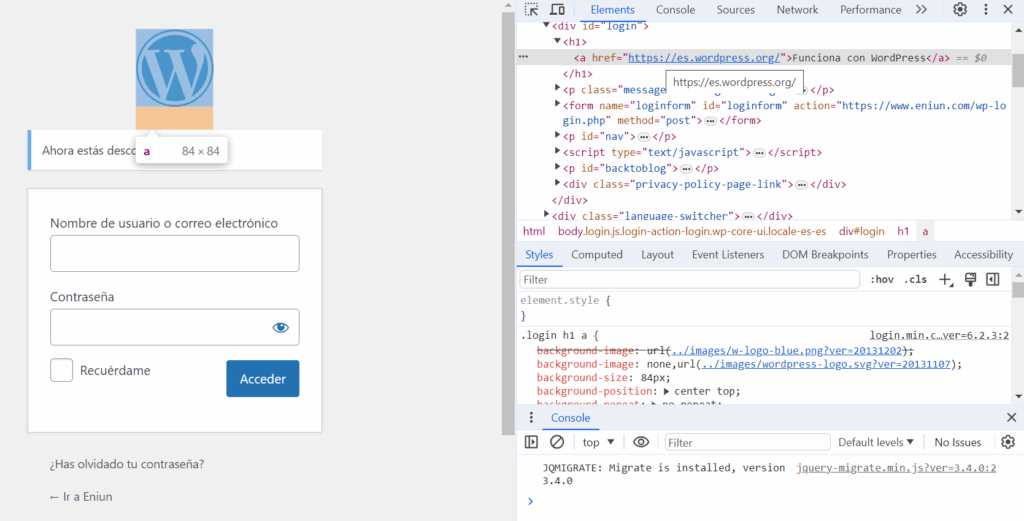The height and width of the screenshot is (521, 1024).
Task: Open the Network tab
Action: tap(797, 10)
